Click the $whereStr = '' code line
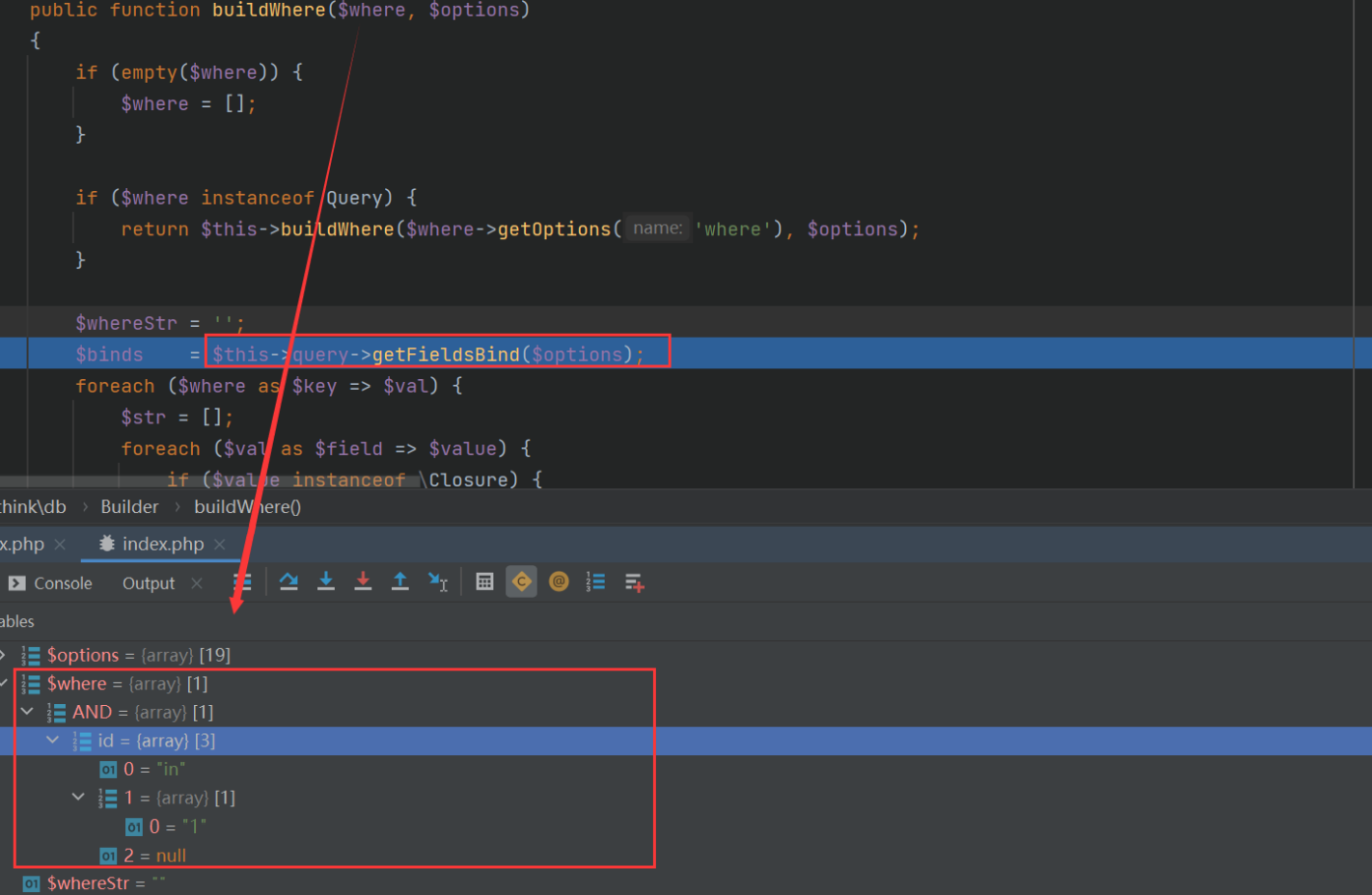The image size is (1372, 895). (160, 323)
